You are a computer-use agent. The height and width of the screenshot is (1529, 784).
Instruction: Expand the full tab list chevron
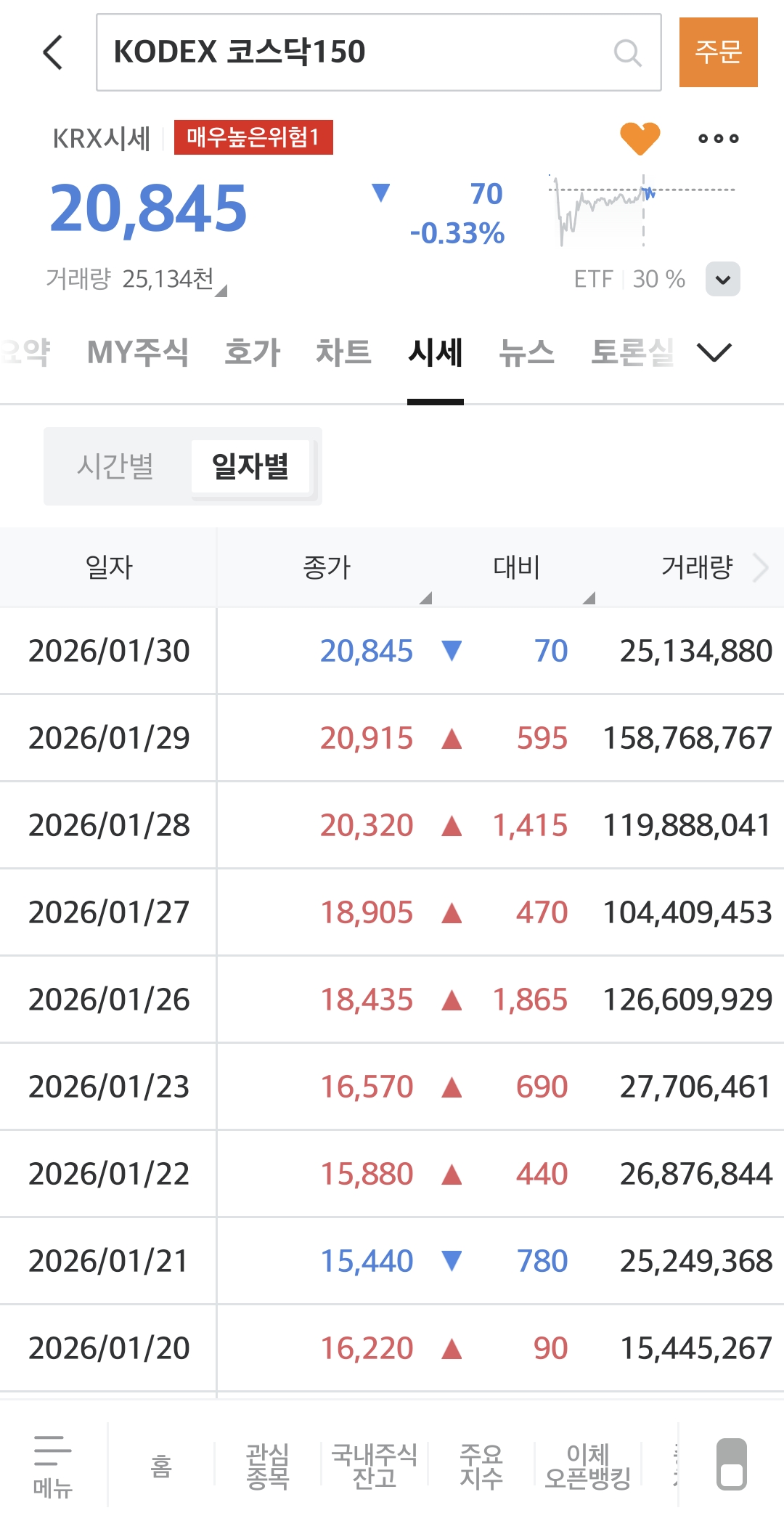[714, 353]
